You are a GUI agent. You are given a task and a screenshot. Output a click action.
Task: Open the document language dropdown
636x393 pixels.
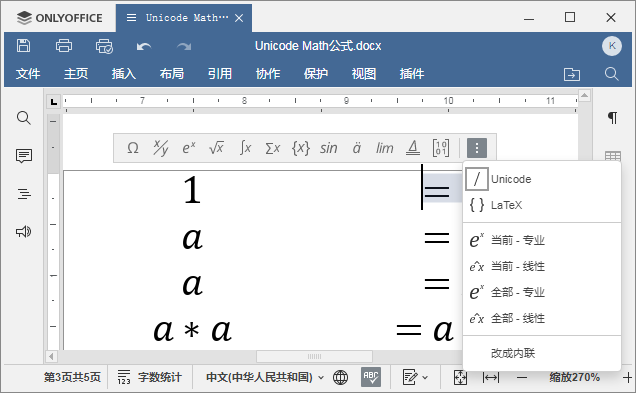(265, 377)
